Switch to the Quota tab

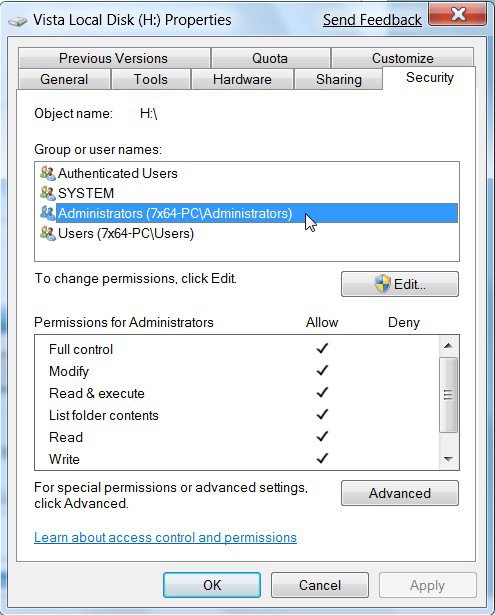(x=270, y=58)
